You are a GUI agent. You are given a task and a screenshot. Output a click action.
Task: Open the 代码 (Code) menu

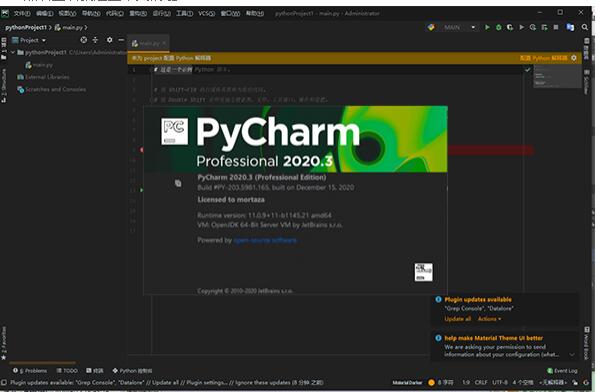pyautogui.click(x=115, y=14)
